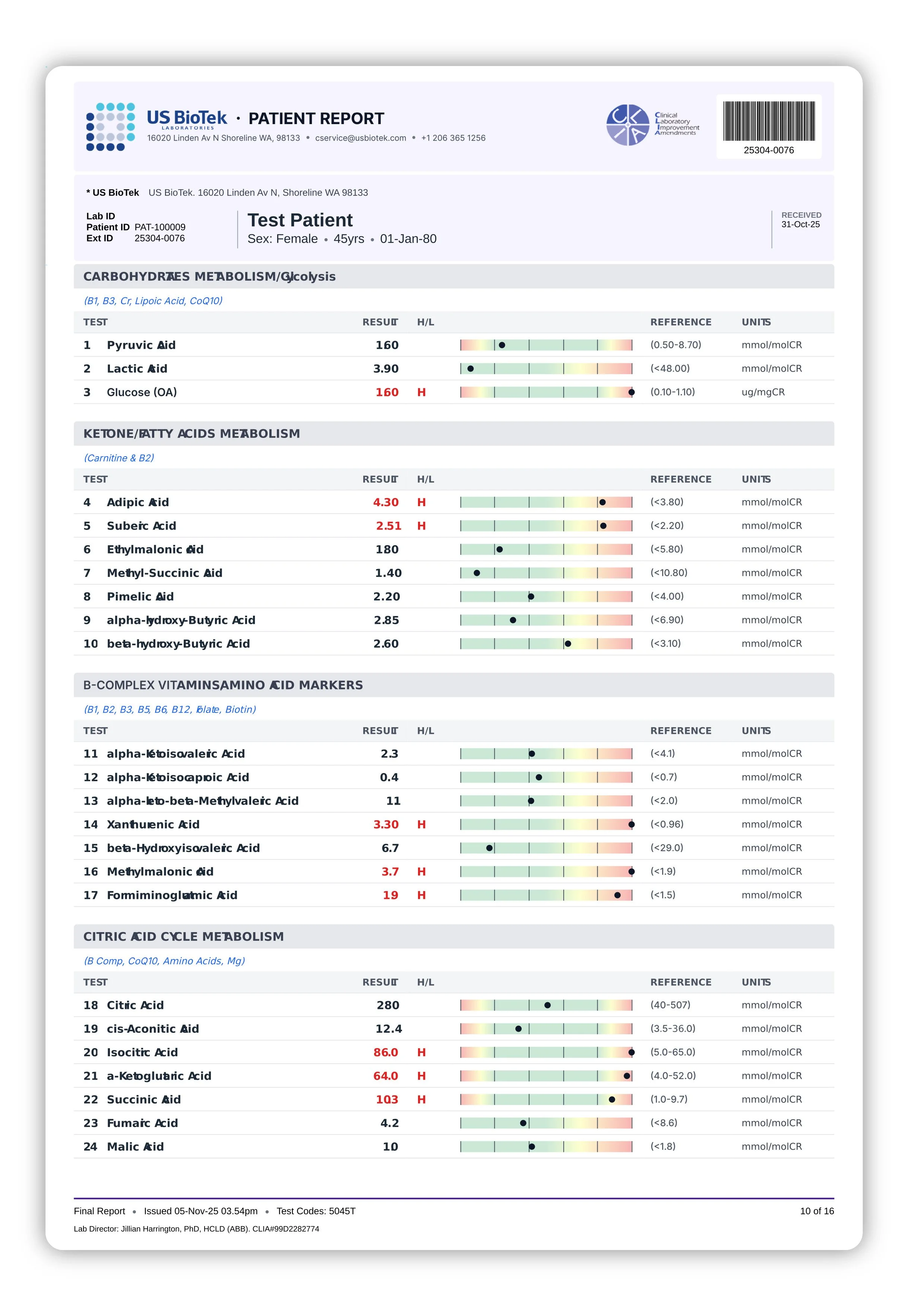Image resolution: width=908 pixels, height=1316 pixels.
Task: Click the Ketone/Fatty Acids Metabolism section header
Action: pos(191,433)
